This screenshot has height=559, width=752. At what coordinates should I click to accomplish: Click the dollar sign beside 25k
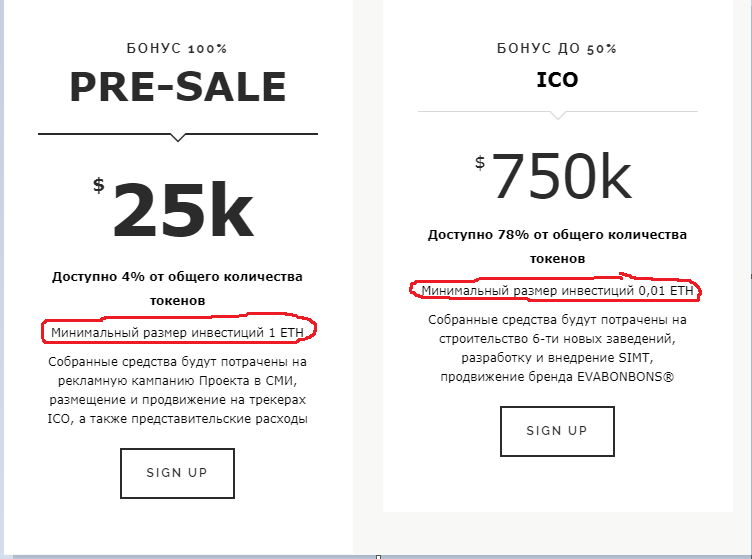99,185
